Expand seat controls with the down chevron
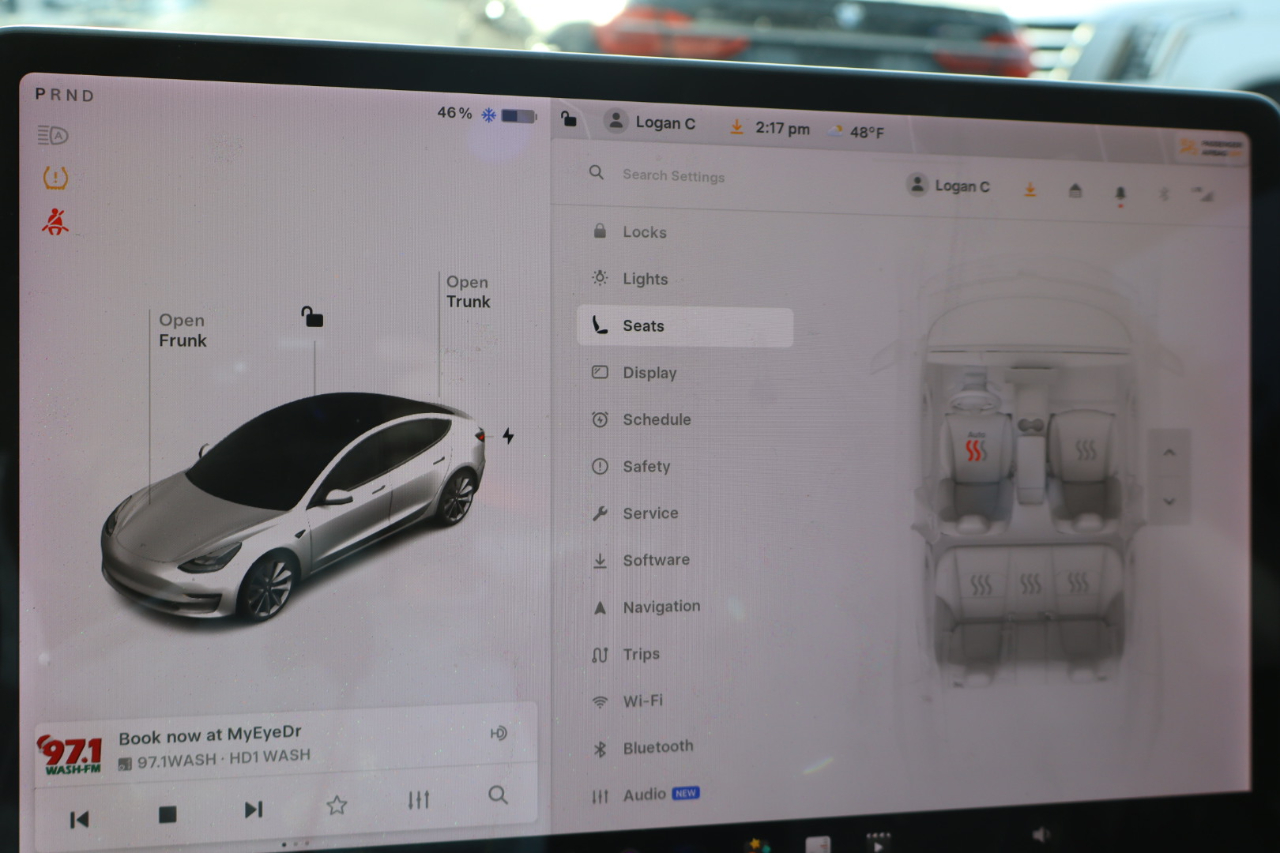Image resolution: width=1280 pixels, height=853 pixels. click(1170, 501)
